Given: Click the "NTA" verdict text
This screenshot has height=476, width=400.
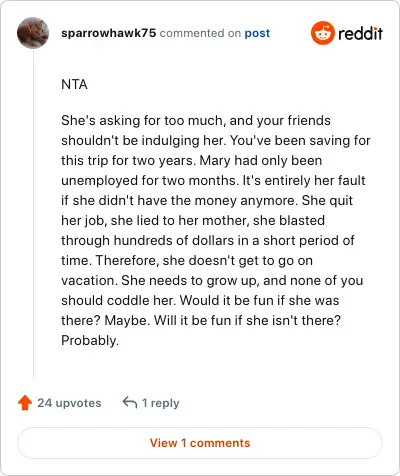Looking at the screenshot, I should point(74,84).
